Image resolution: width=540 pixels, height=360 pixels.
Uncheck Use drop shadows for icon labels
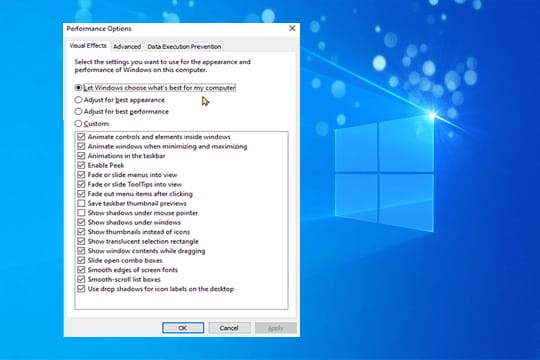tap(81, 289)
